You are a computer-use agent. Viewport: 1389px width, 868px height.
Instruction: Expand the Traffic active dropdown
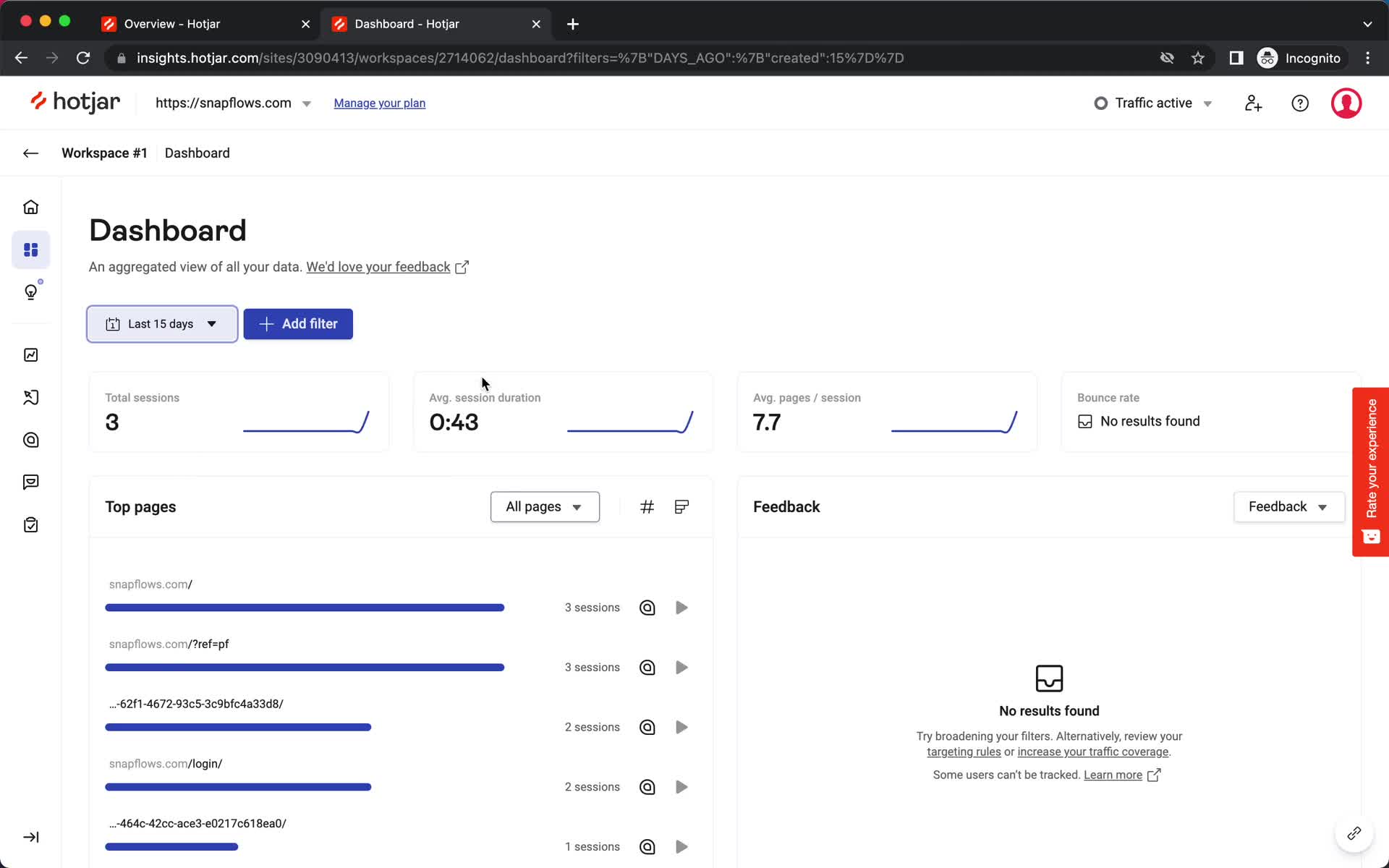tap(1153, 103)
